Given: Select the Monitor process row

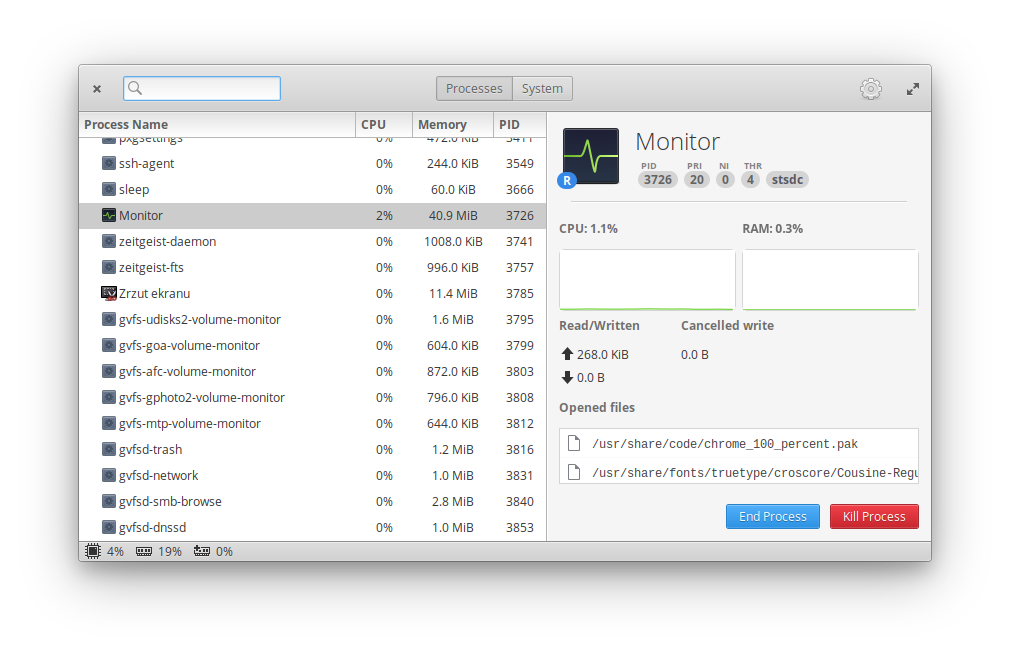Looking at the screenshot, I should click(312, 215).
